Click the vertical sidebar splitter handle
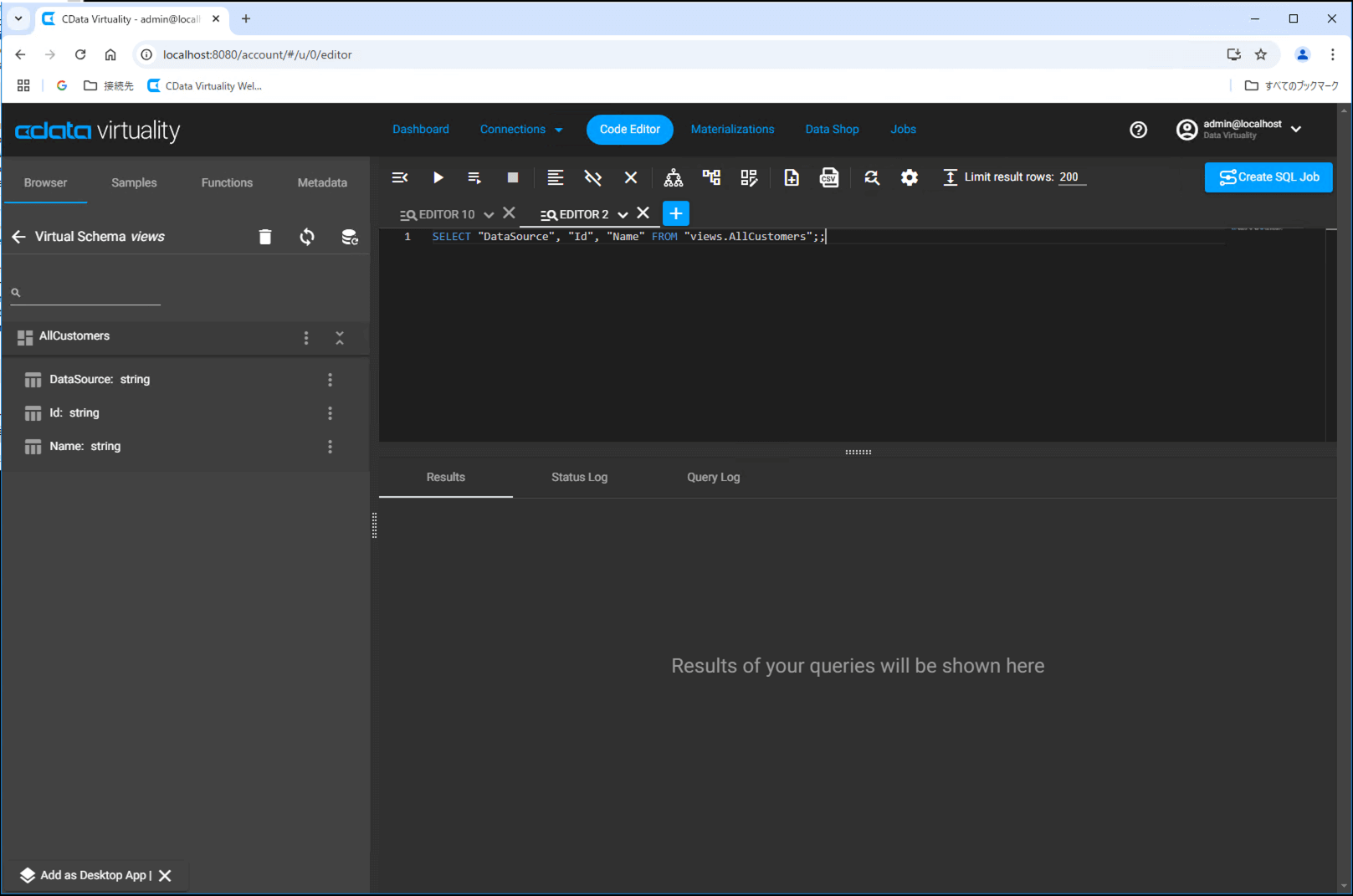The width and height of the screenshot is (1353, 896). 374,525
